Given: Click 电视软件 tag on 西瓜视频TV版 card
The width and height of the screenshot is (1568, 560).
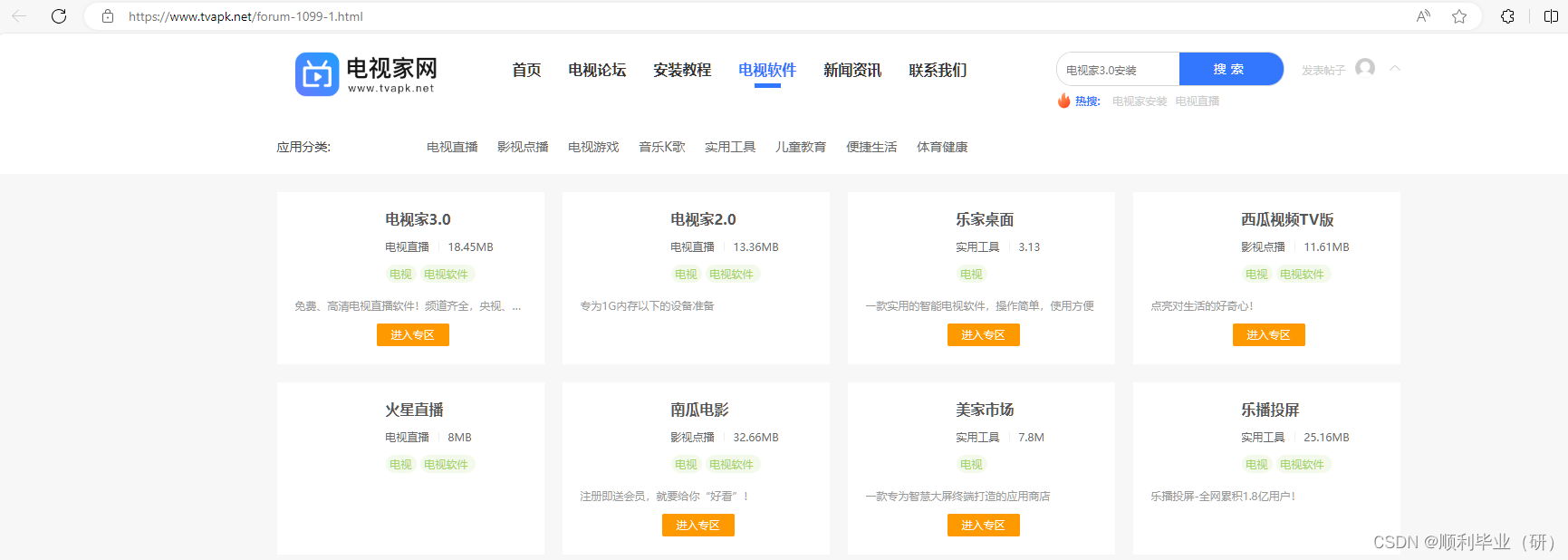Looking at the screenshot, I should point(1302,275).
